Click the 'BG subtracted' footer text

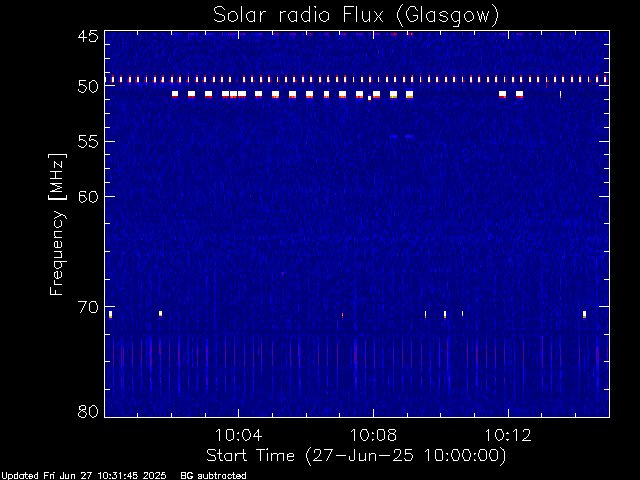coord(213,476)
